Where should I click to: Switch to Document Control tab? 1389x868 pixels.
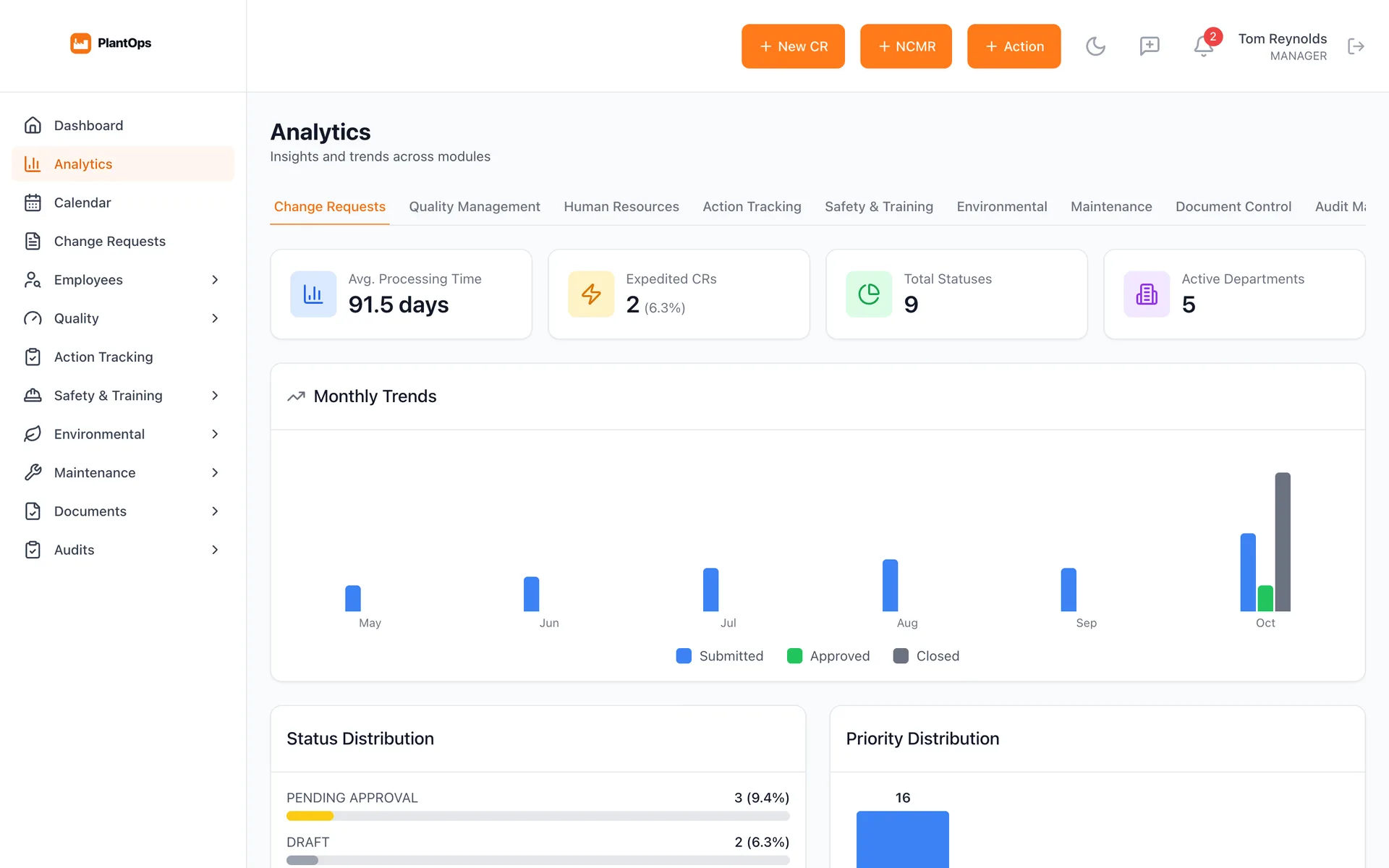(x=1233, y=207)
